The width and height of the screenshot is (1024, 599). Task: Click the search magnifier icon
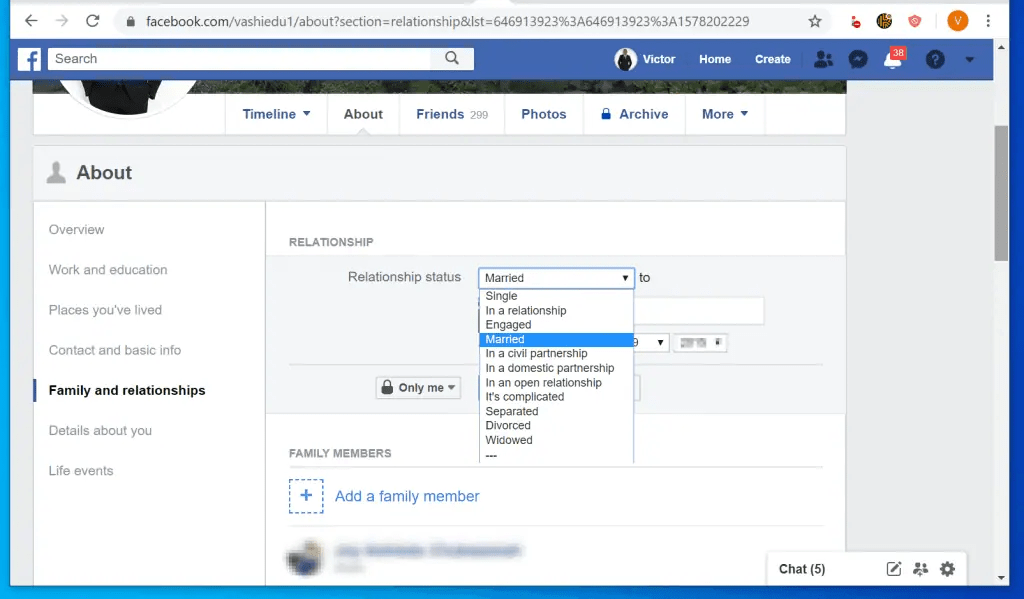pyautogui.click(x=453, y=59)
